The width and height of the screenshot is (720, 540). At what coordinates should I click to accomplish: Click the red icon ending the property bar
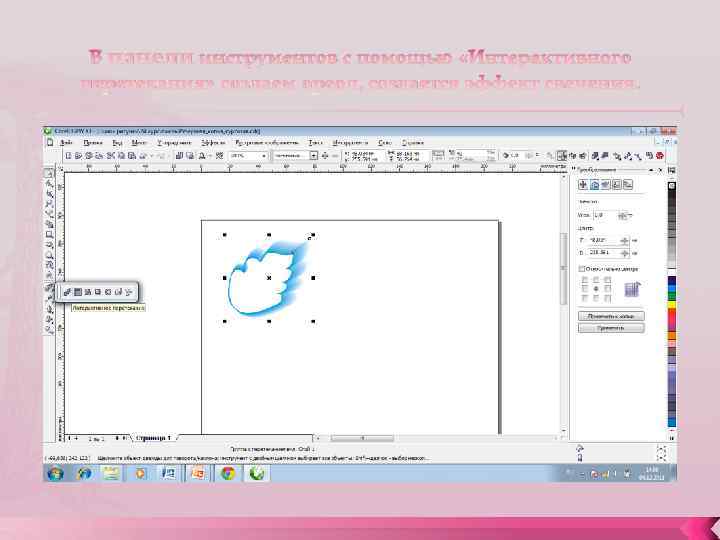[660, 156]
